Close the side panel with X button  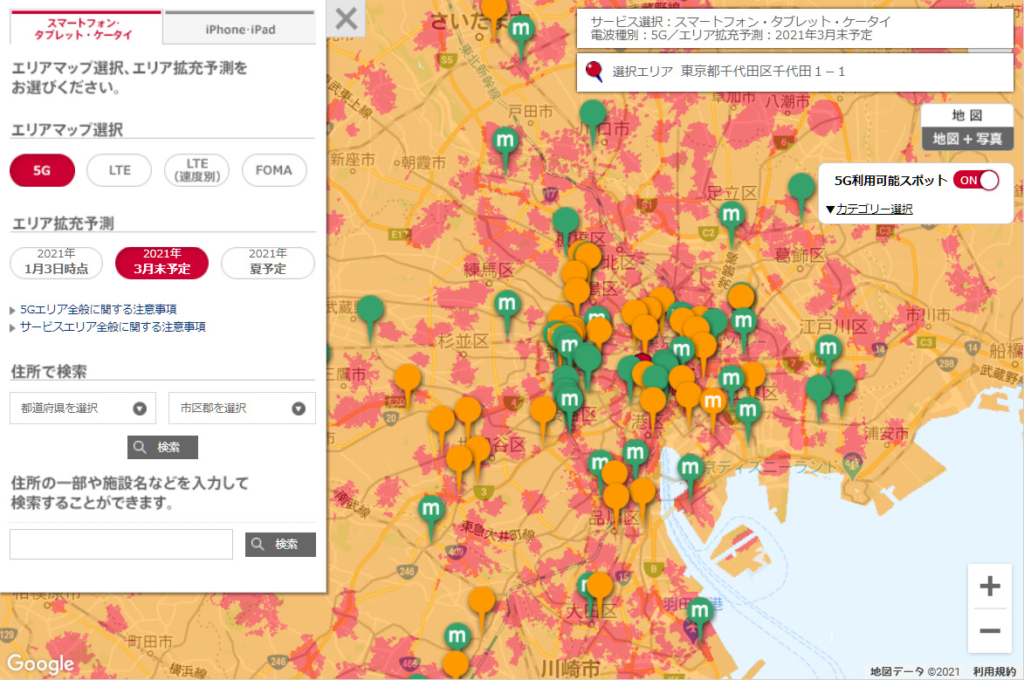tap(346, 18)
